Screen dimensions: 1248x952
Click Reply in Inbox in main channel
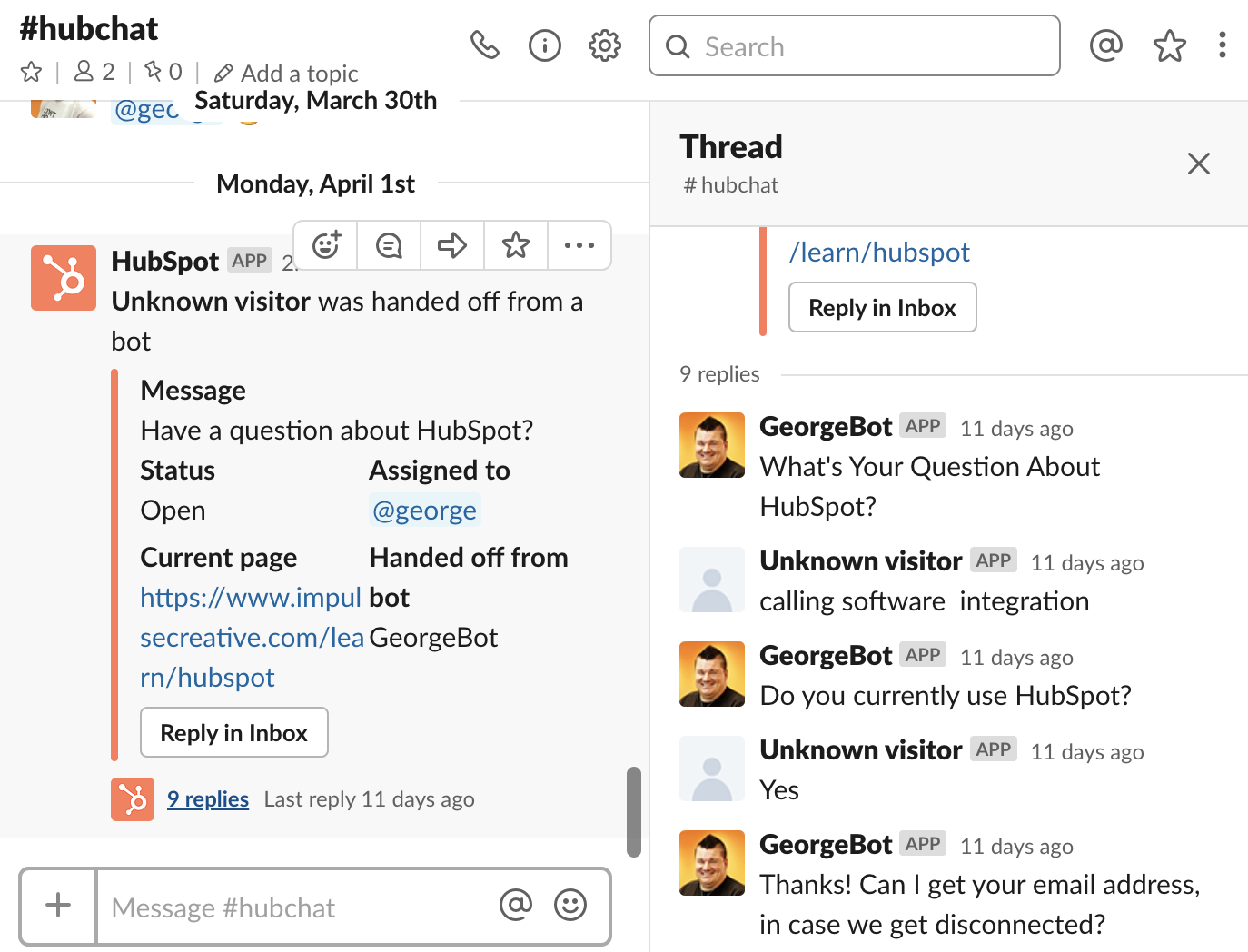pyautogui.click(x=233, y=732)
